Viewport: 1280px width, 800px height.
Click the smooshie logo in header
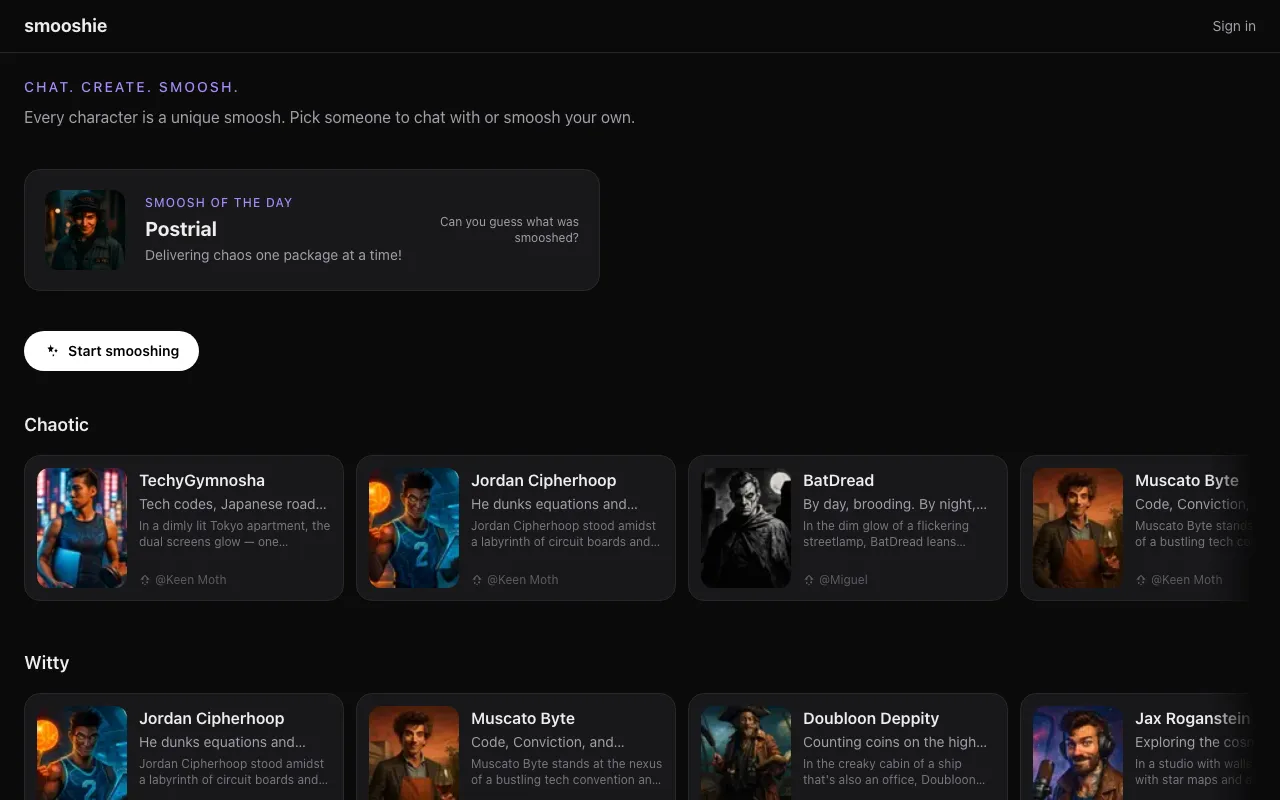pyautogui.click(x=65, y=26)
